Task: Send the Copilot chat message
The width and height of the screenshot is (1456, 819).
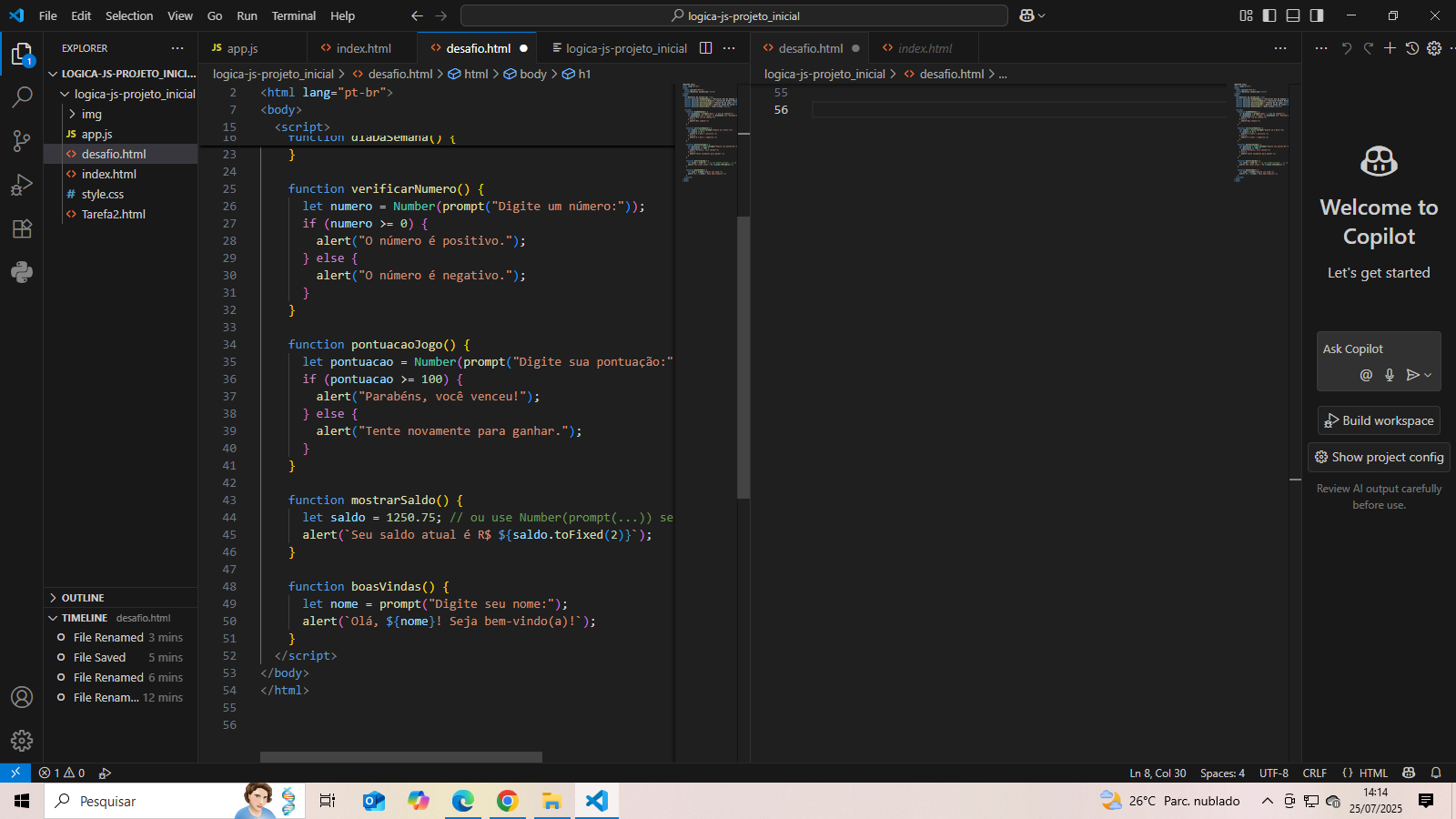Action: point(1412,375)
